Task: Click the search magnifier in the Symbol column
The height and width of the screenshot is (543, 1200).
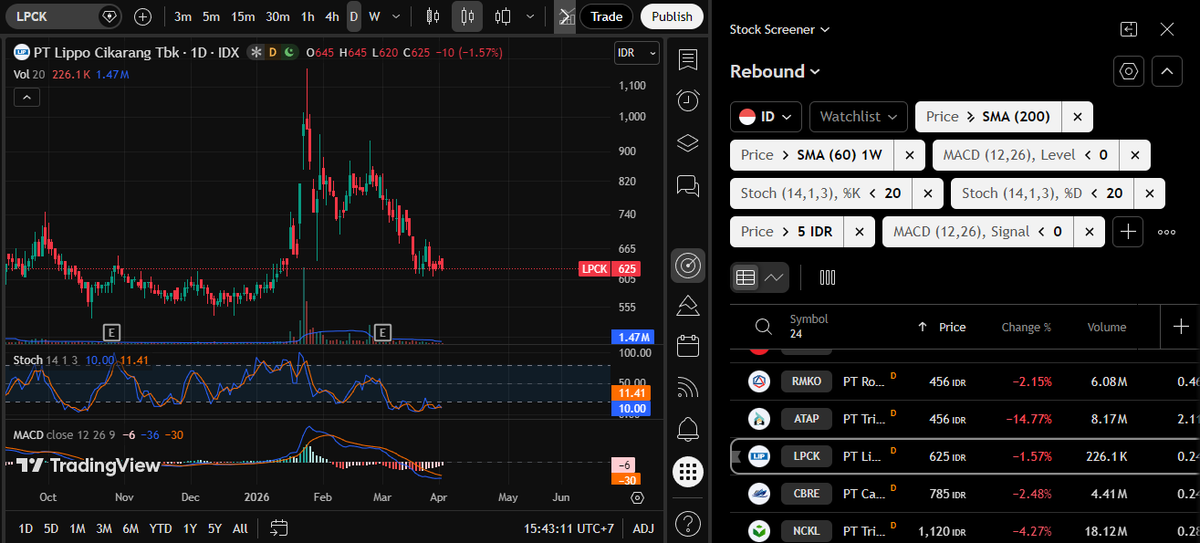Action: (x=763, y=327)
